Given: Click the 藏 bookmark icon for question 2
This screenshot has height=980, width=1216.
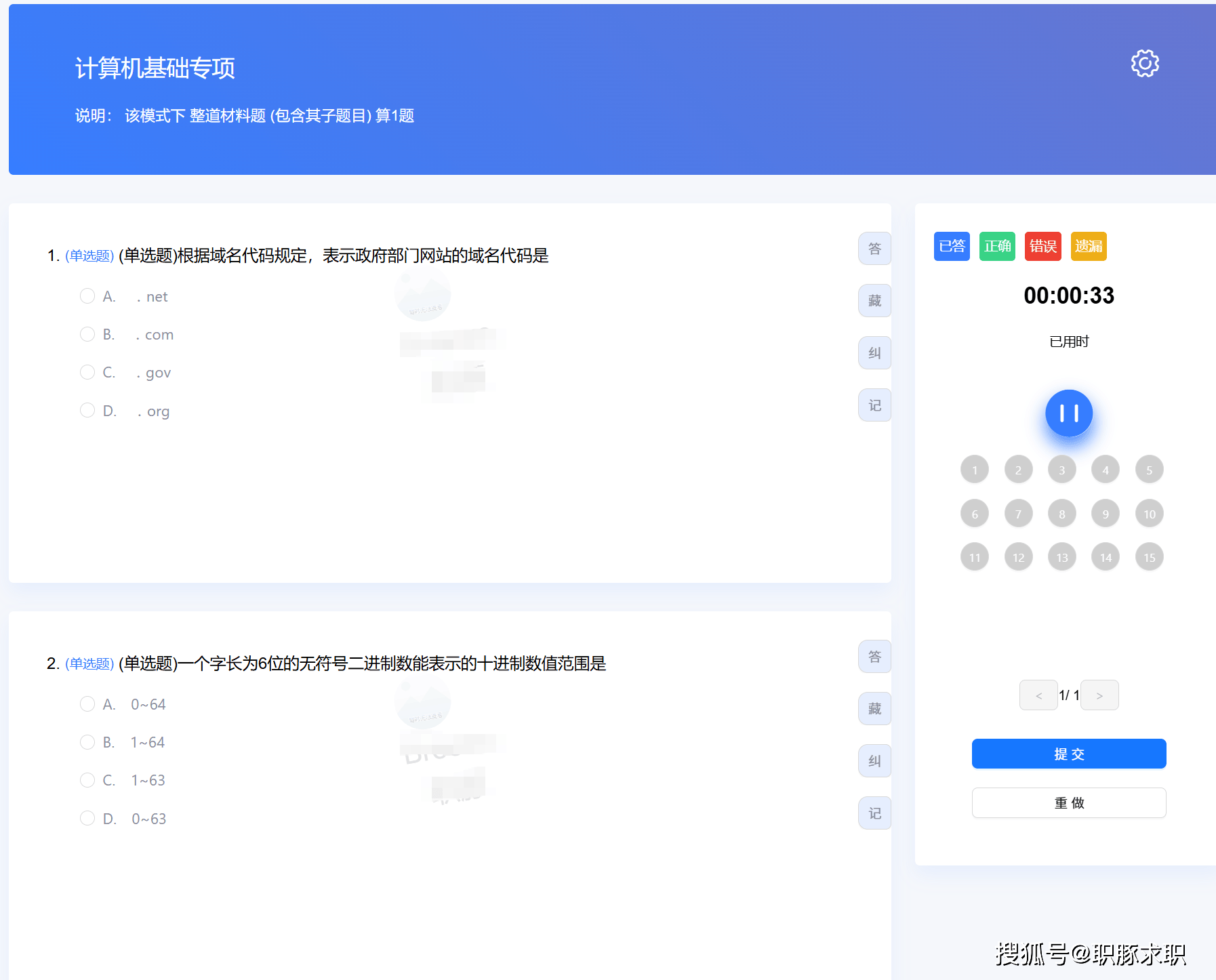Looking at the screenshot, I should (x=874, y=709).
